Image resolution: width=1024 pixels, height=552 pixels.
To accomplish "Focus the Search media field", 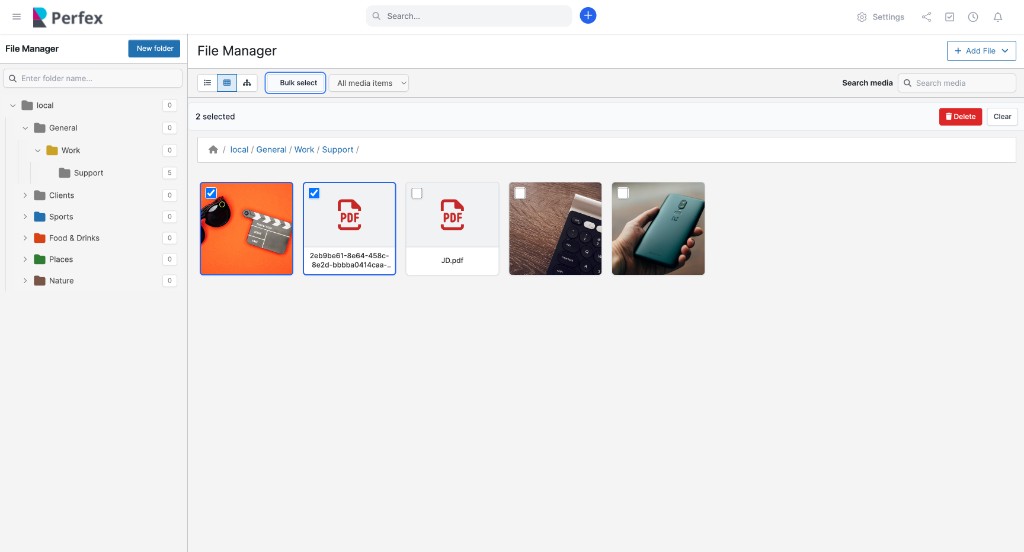I will tap(957, 83).
